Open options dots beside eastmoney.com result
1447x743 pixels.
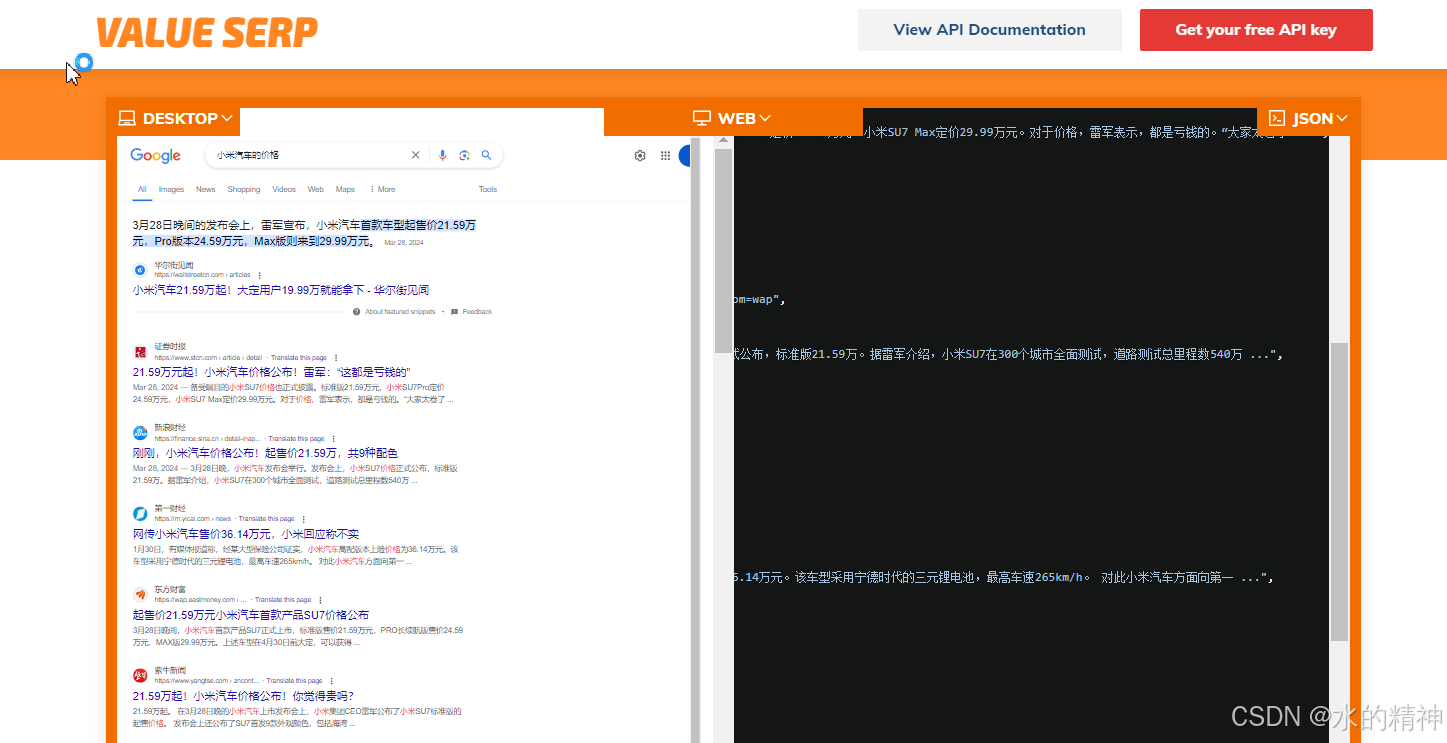[320, 600]
